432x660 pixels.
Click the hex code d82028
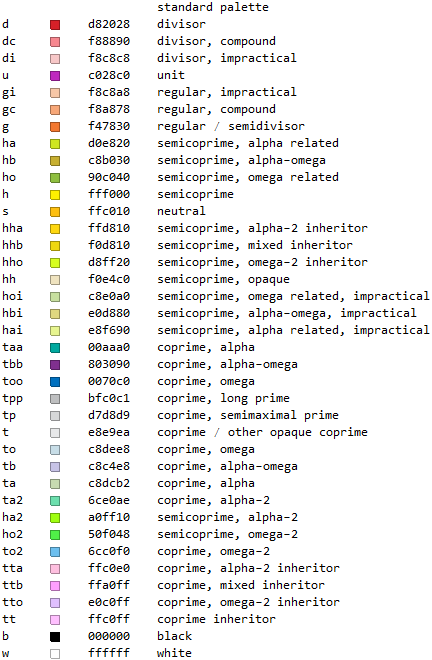(x=109, y=24)
